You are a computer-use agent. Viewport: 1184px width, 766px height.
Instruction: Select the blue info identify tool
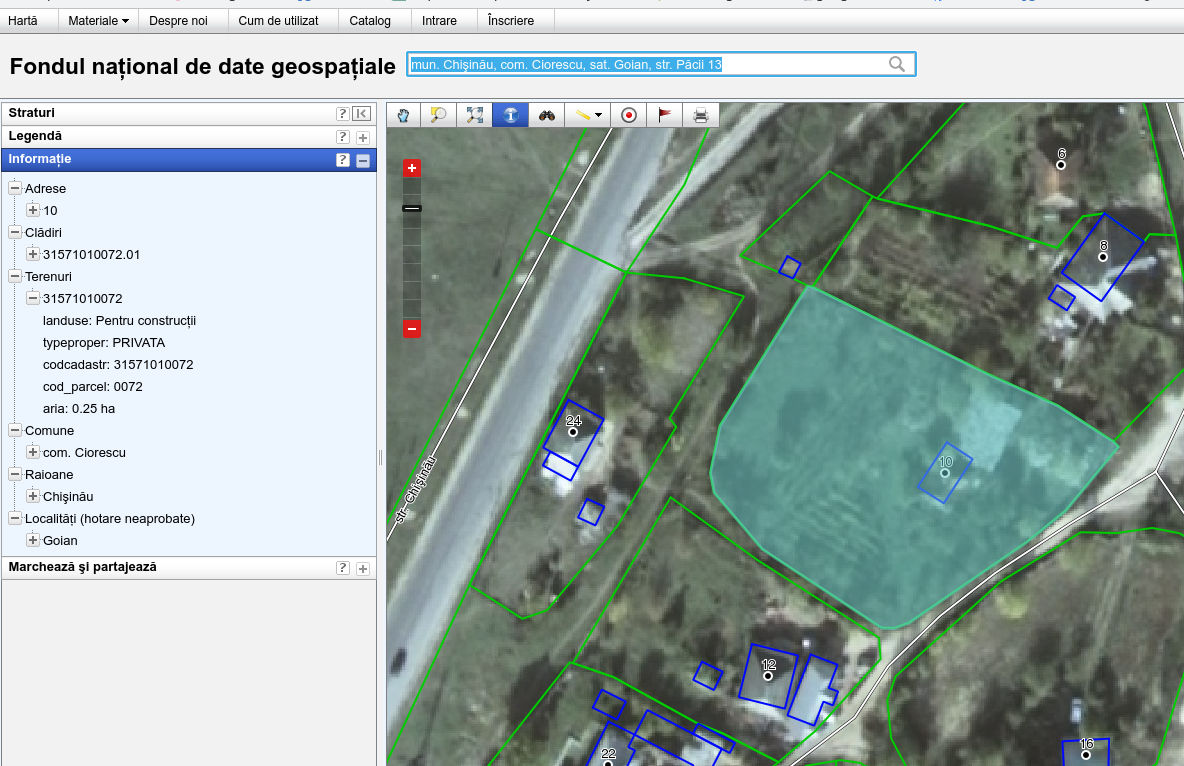[510, 115]
